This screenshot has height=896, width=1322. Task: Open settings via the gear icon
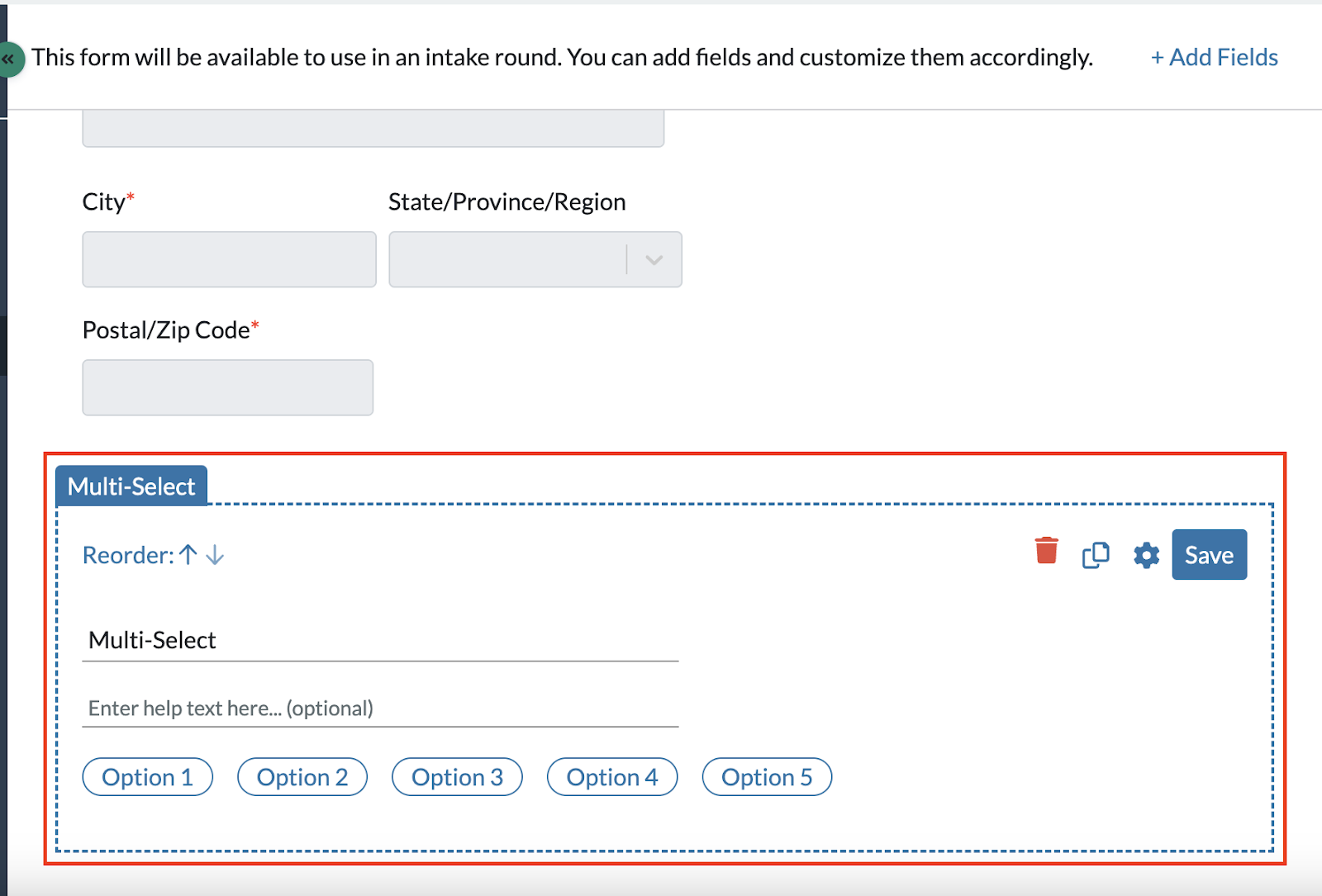coord(1145,555)
